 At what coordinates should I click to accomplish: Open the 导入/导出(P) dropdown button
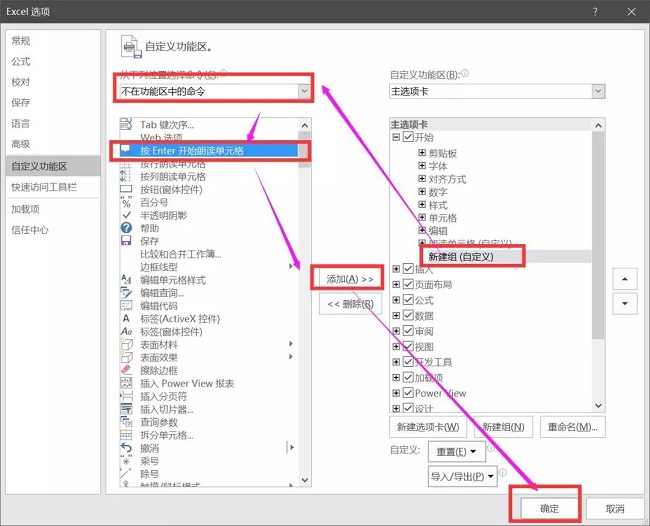462,476
